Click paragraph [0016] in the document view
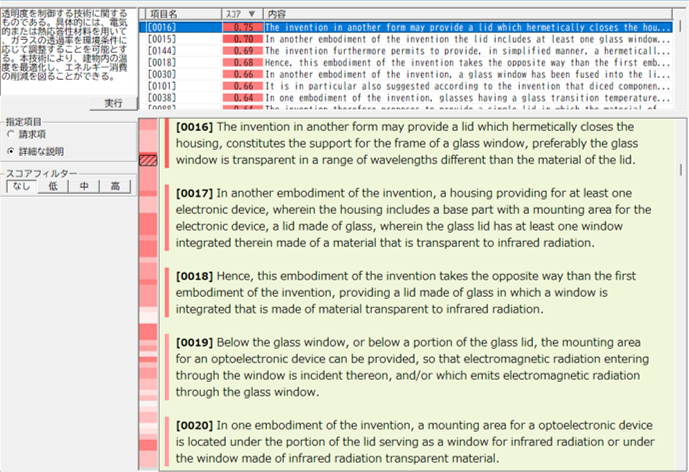Screen dimensions: 689x472 (x=406, y=143)
